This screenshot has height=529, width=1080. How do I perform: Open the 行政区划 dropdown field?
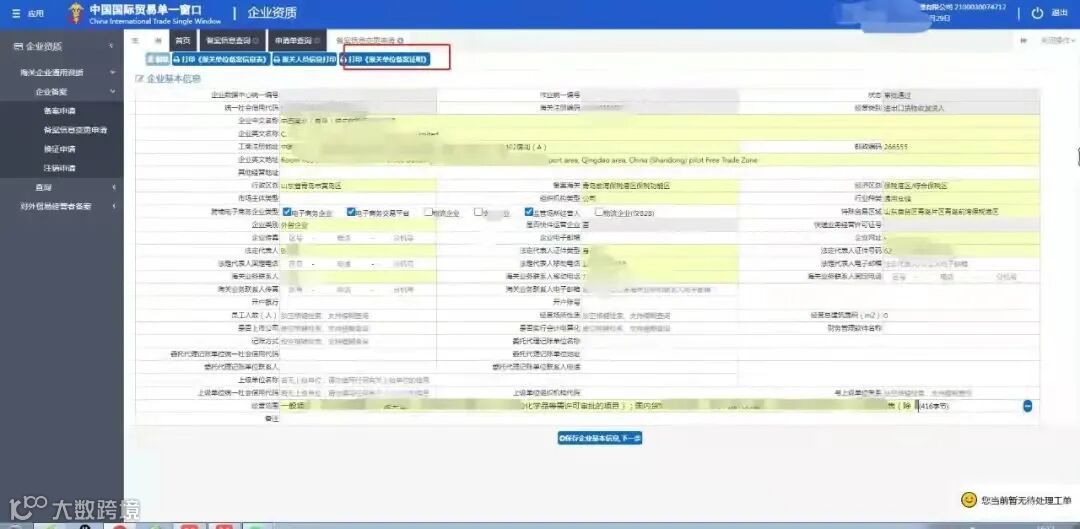pos(357,186)
